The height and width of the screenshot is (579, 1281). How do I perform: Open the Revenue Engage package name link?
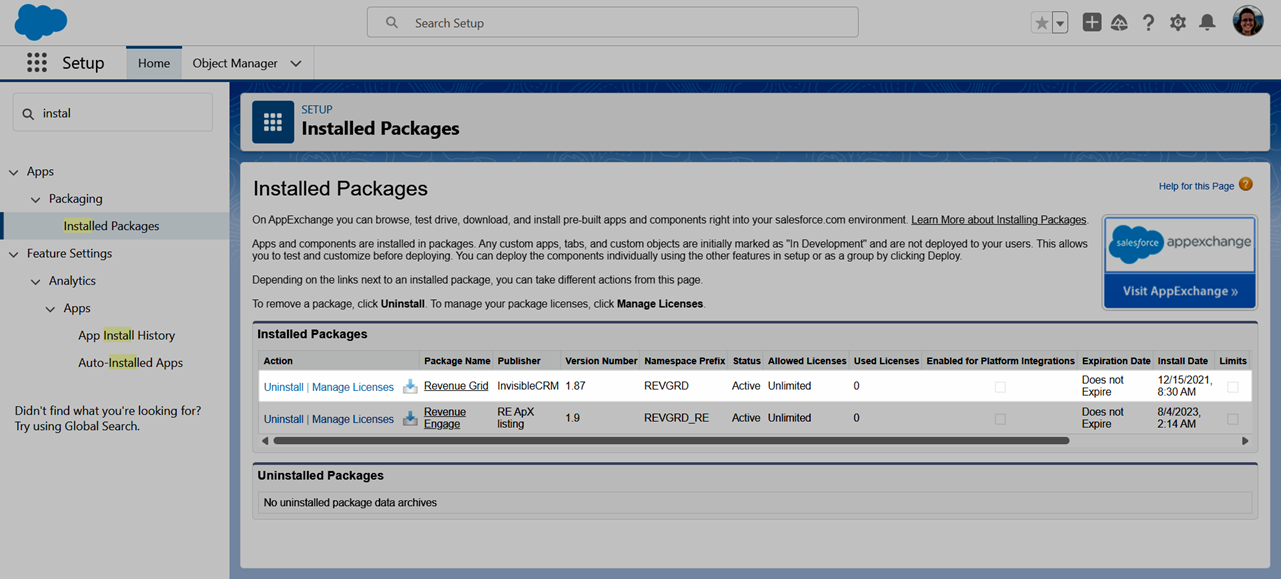coord(445,418)
